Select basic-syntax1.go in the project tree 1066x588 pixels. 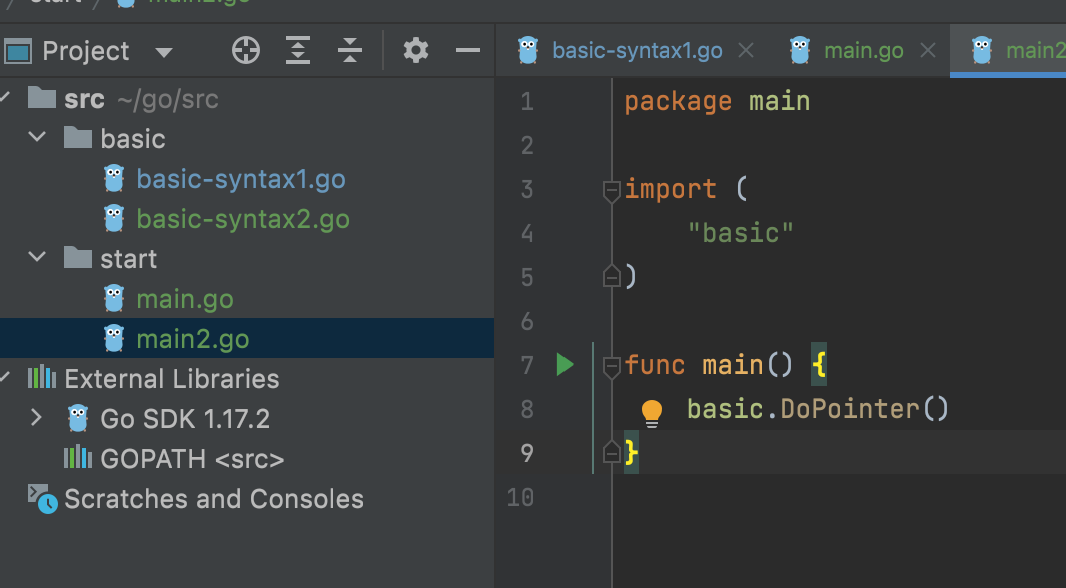[x=241, y=179]
